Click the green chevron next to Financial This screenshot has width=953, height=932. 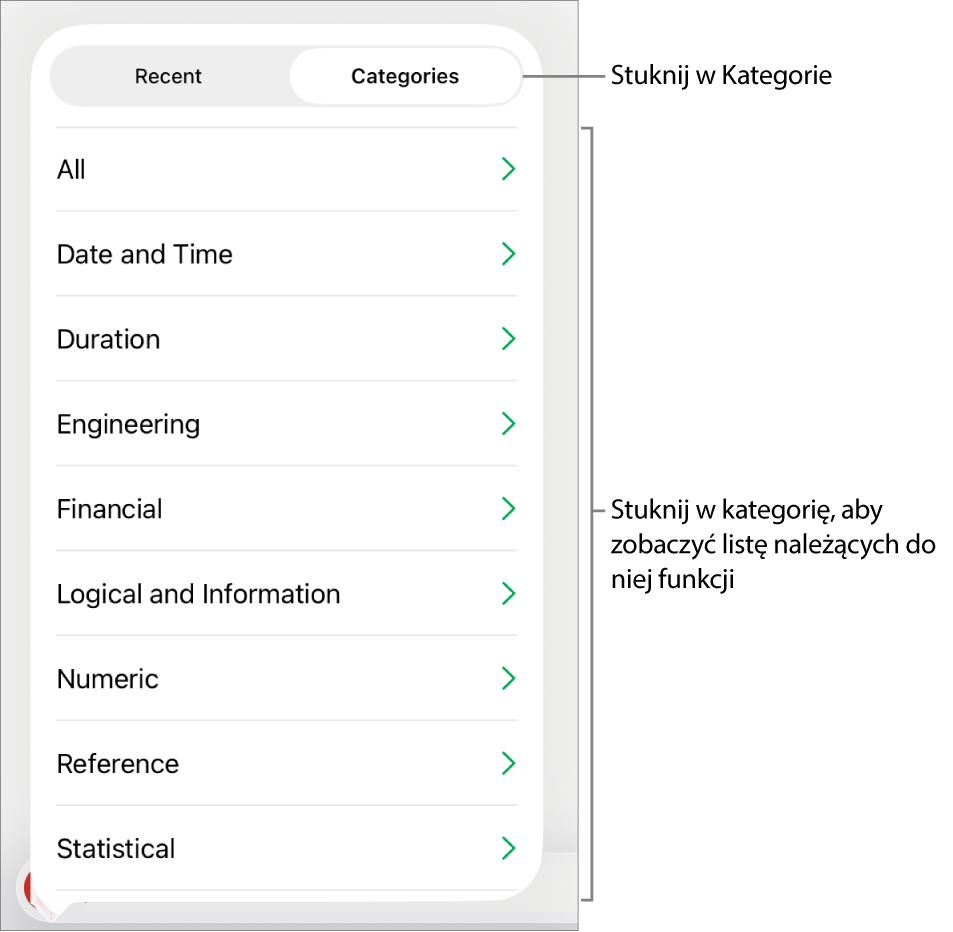pyautogui.click(x=508, y=509)
